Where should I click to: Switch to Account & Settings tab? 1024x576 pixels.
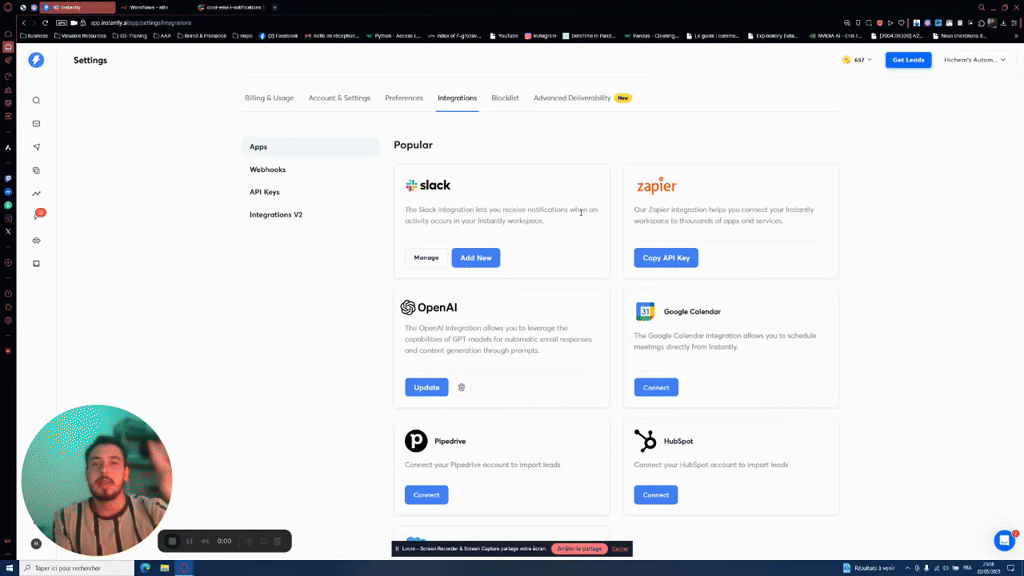(339, 98)
